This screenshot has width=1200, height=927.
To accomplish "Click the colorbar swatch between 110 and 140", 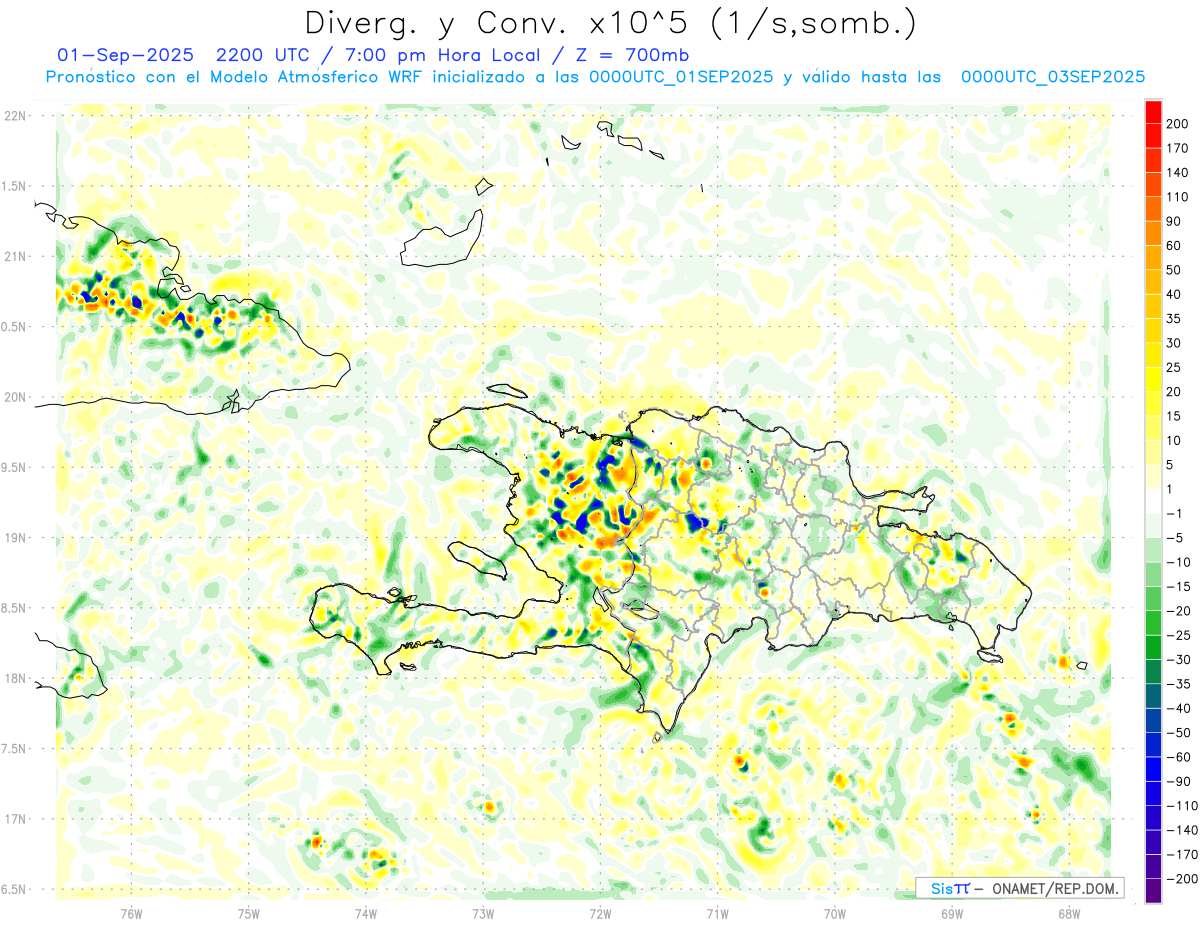I will pos(1153,185).
